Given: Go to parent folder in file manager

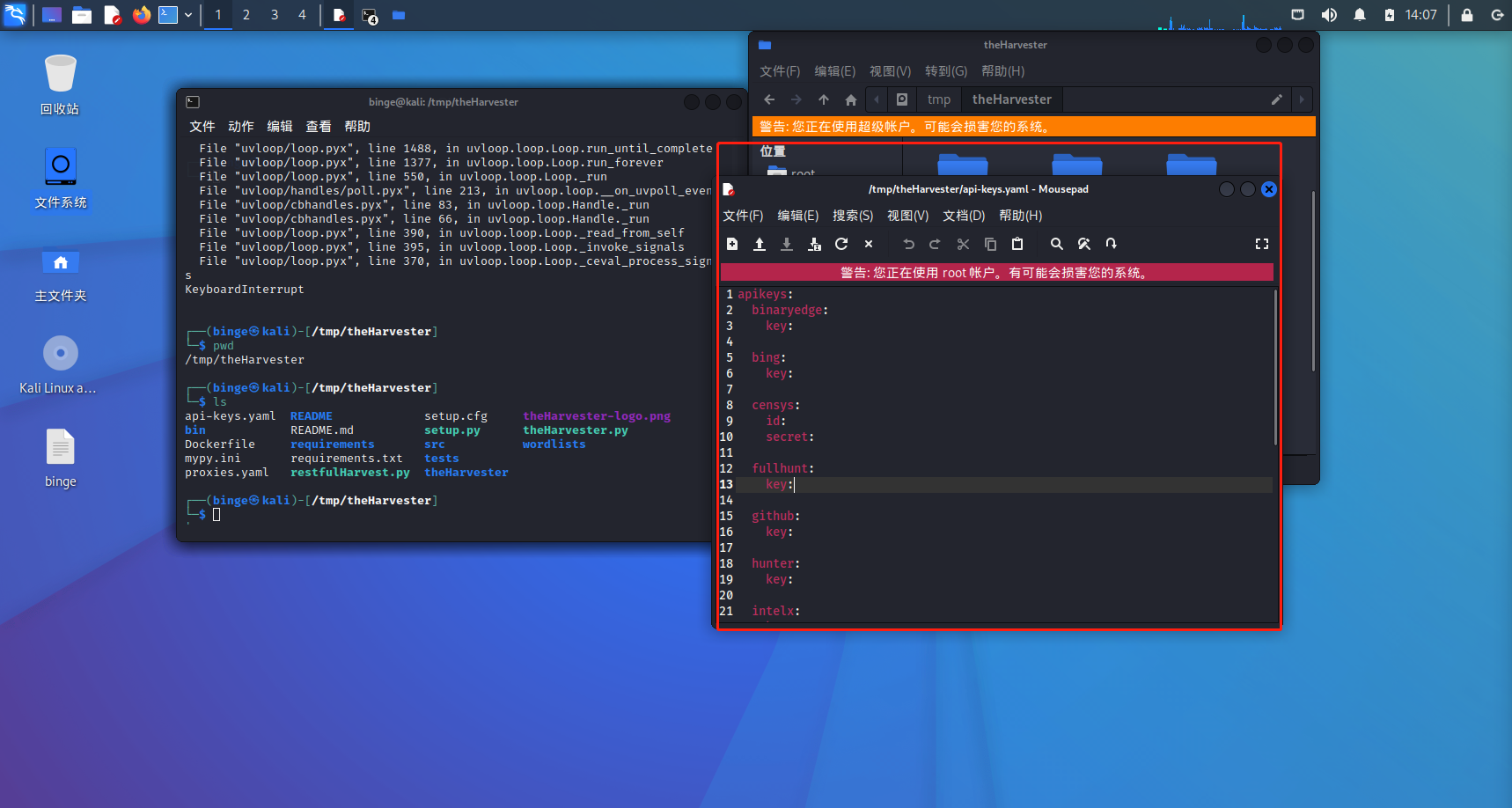Looking at the screenshot, I should tap(824, 99).
